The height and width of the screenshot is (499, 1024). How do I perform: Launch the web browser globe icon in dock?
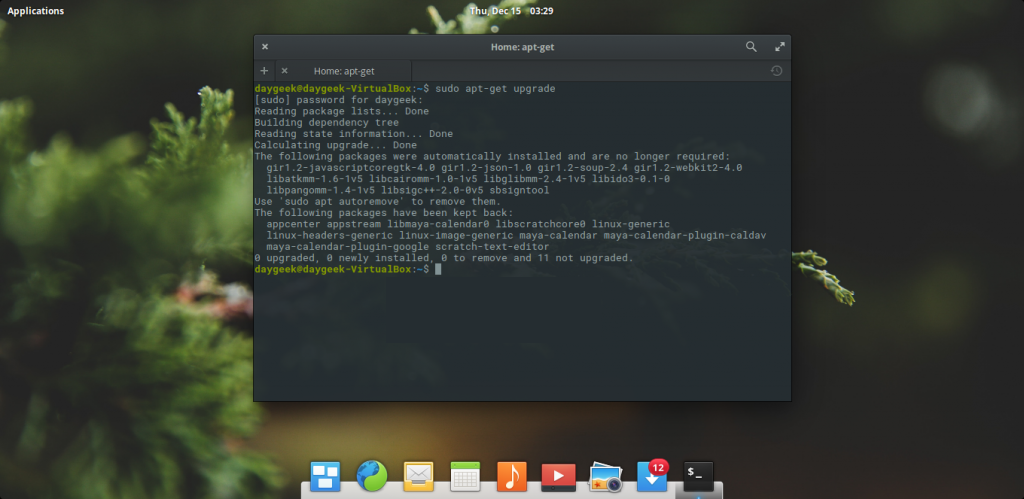coord(372,476)
